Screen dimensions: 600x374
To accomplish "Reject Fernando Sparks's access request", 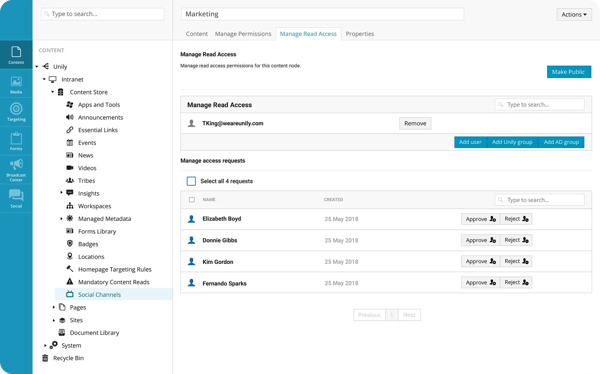I will tap(516, 283).
